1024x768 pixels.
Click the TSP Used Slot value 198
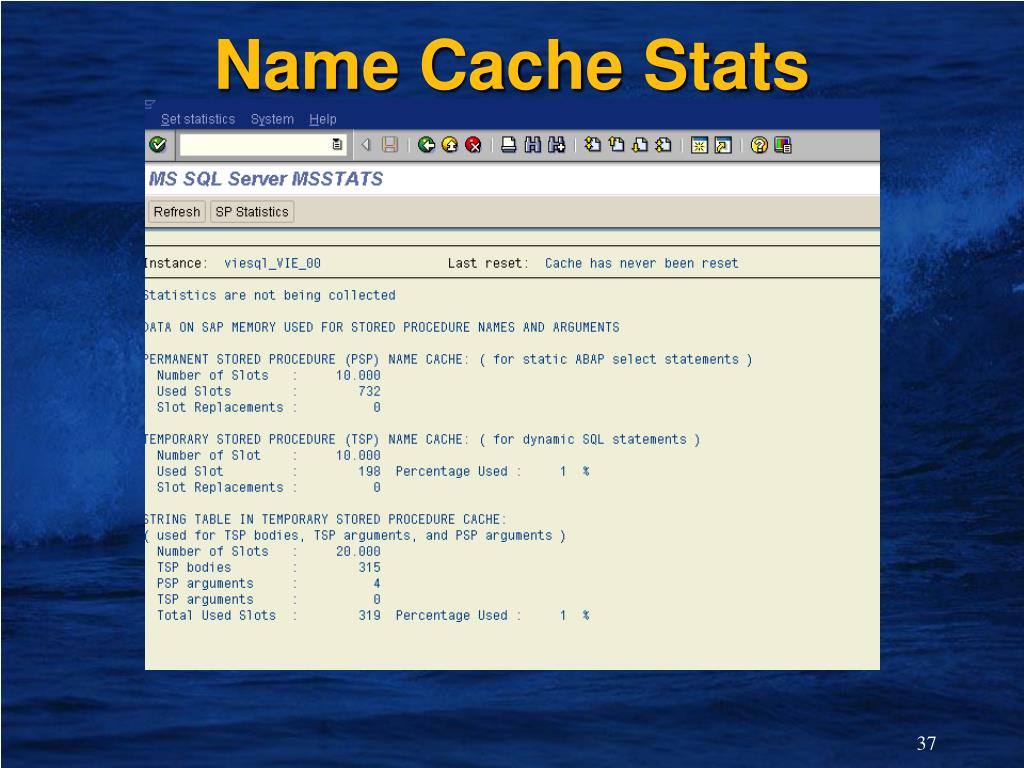369,471
